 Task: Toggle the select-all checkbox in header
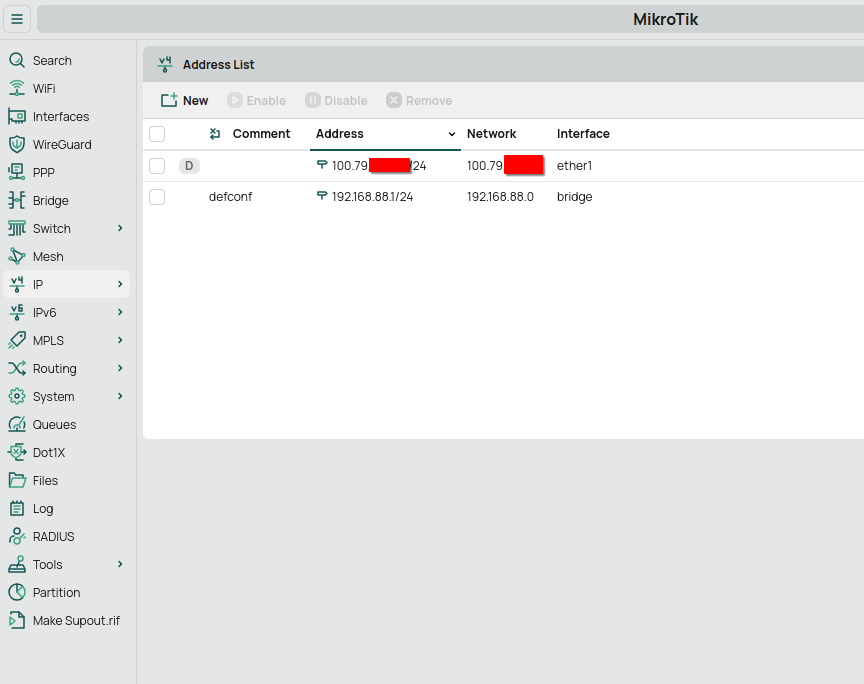pos(157,134)
